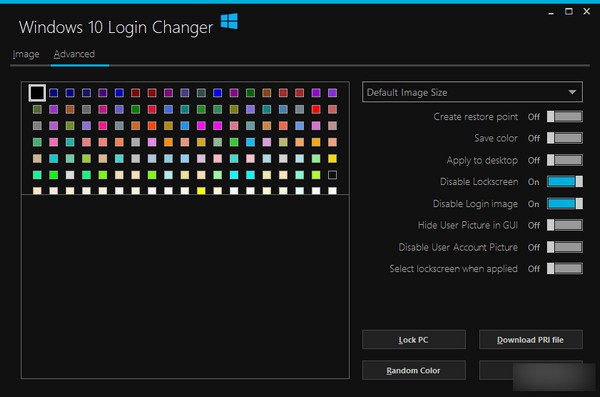Screen dimensions: 600x397
Task: Maximize the Login Changer window
Action: [569, 11]
